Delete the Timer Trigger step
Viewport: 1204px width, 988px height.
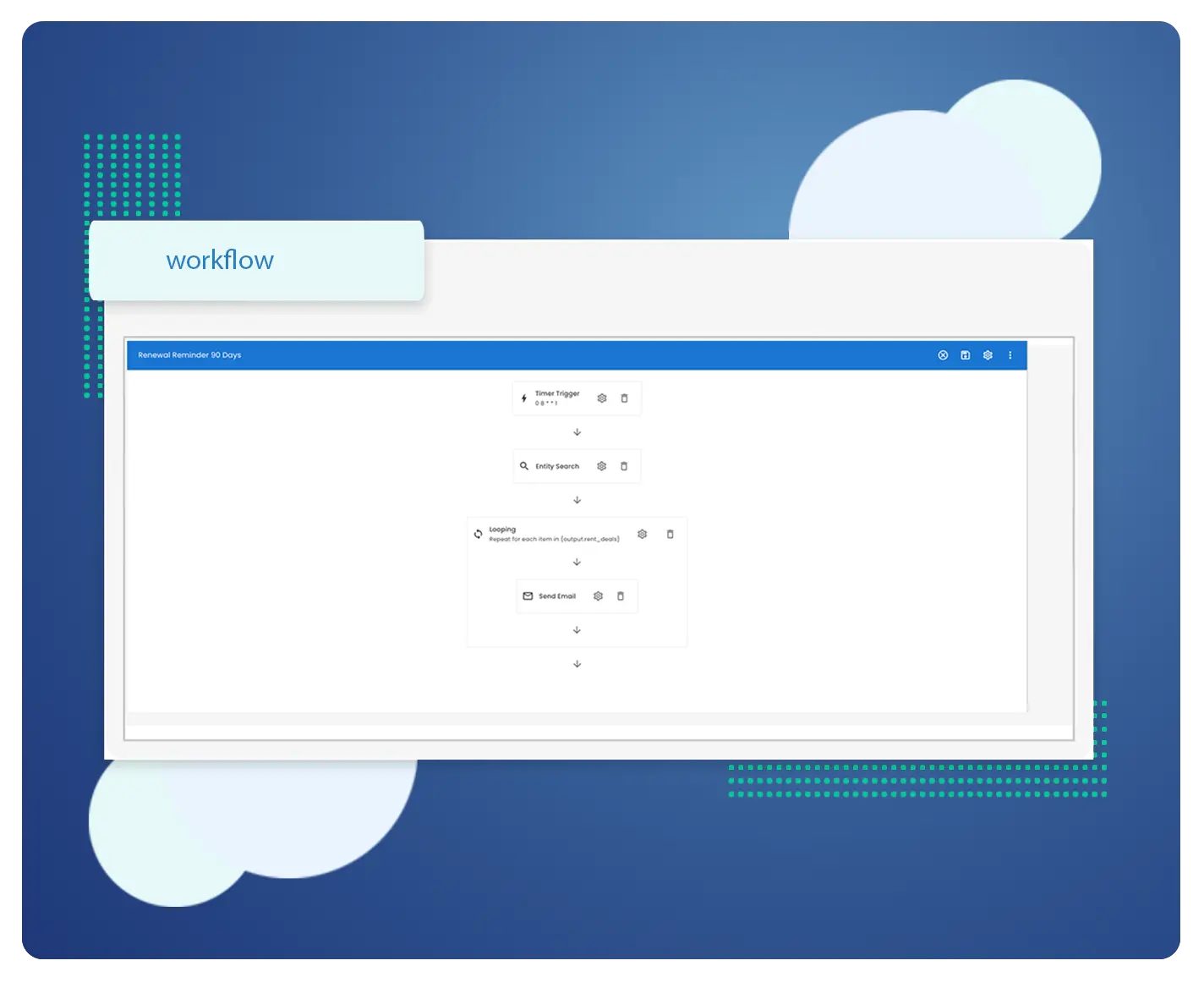[x=625, y=398]
